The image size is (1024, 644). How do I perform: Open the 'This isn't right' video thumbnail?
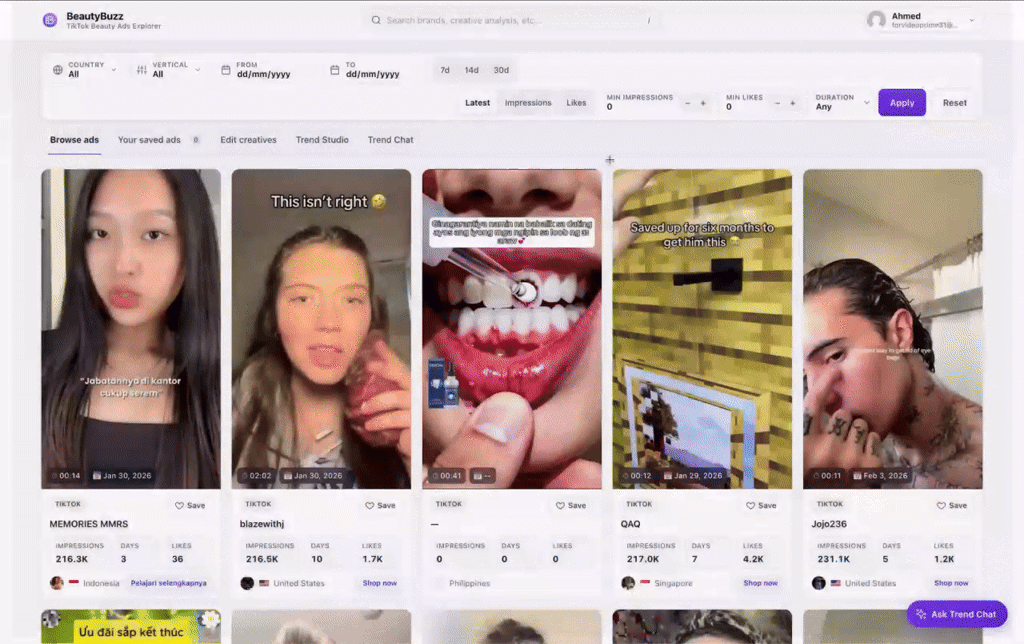pos(321,329)
